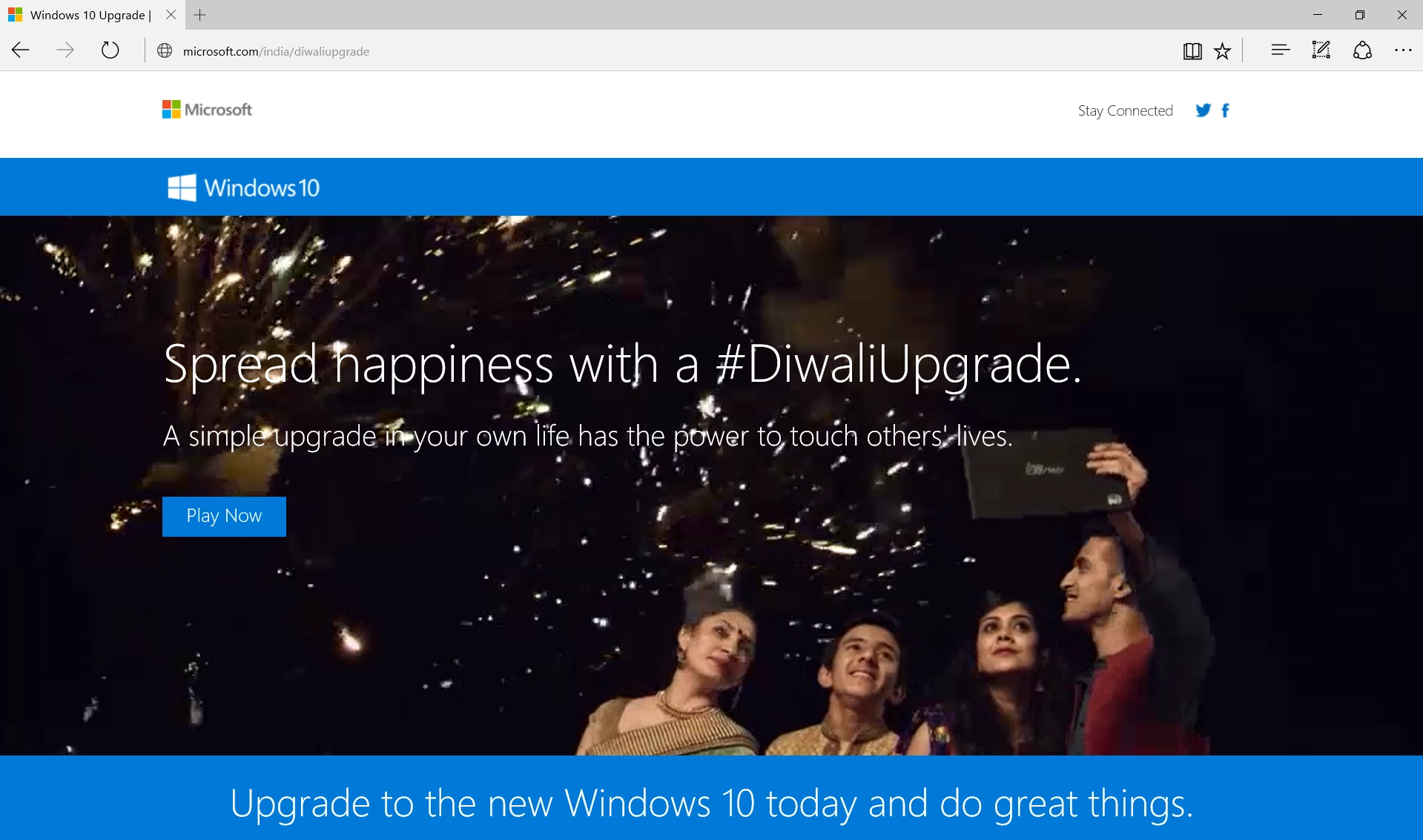Open the Hub (three lines) icon
This screenshot has width=1423, height=840.
coord(1280,50)
